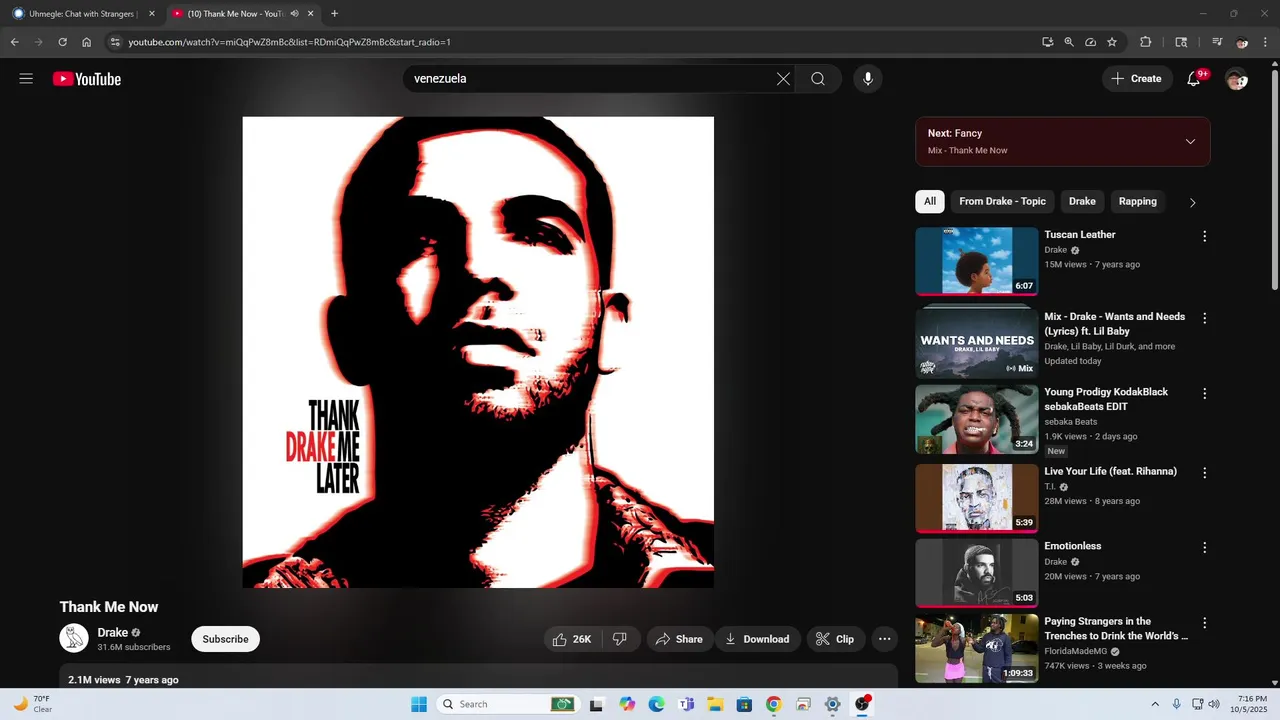Go back in browser history
Image resolution: width=1280 pixels, height=720 pixels.
(x=14, y=42)
